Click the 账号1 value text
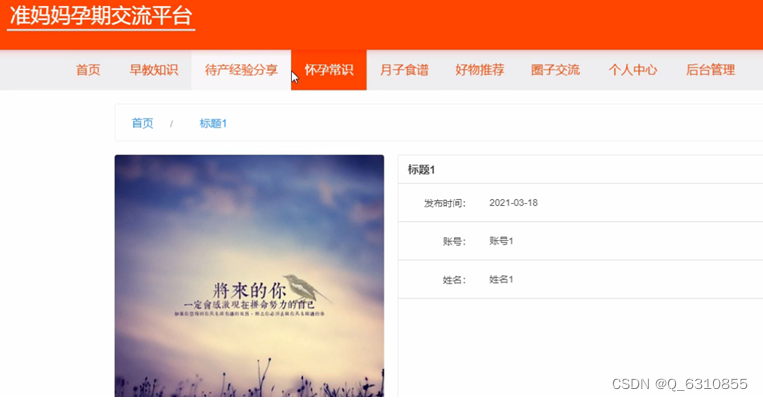Image resolution: width=763 pixels, height=401 pixels. 501,241
